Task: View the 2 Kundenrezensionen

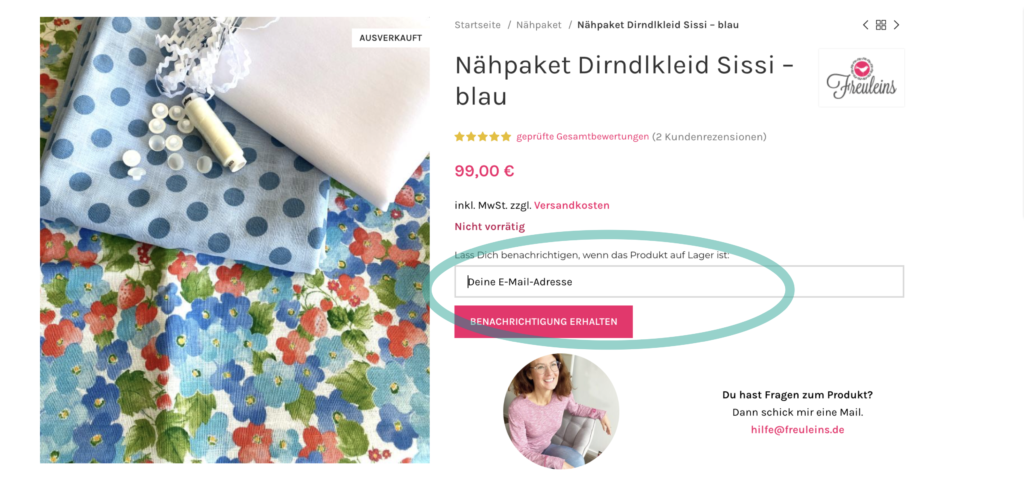Action: click(x=709, y=137)
